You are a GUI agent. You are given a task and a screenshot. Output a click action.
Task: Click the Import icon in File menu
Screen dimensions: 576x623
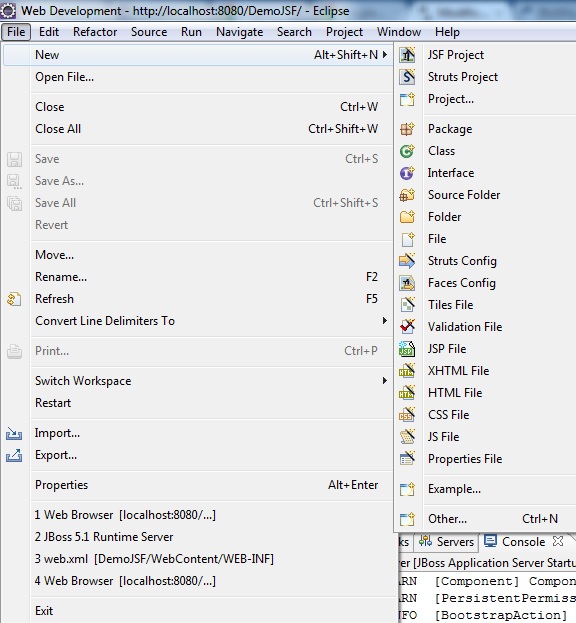(14, 433)
